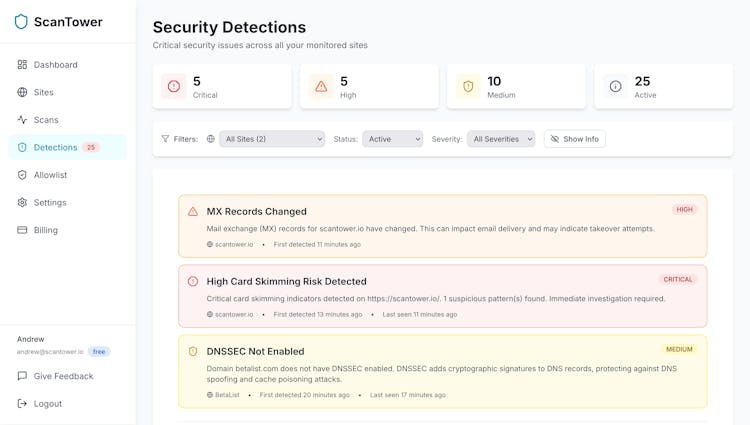Toggle the Show Info button

pos(575,139)
